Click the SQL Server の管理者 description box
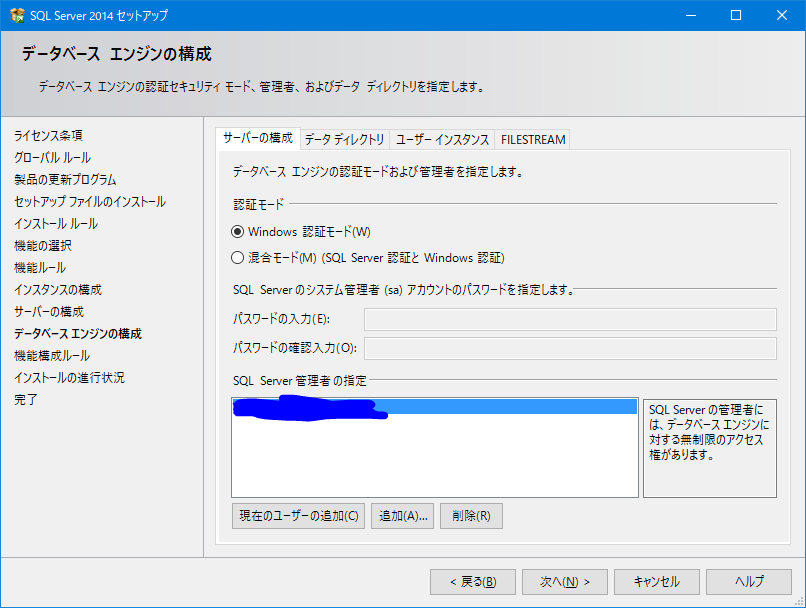This screenshot has height=608, width=806. click(x=710, y=448)
